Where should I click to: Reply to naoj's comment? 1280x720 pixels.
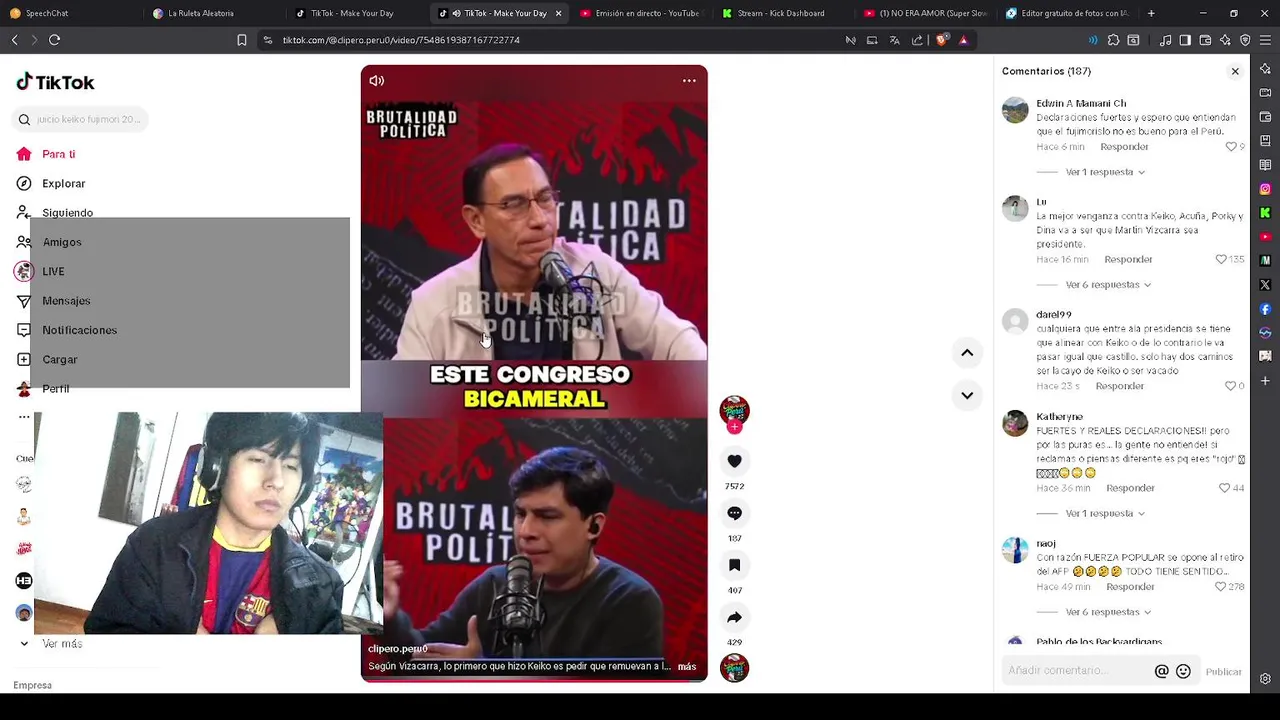point(1130,587)
